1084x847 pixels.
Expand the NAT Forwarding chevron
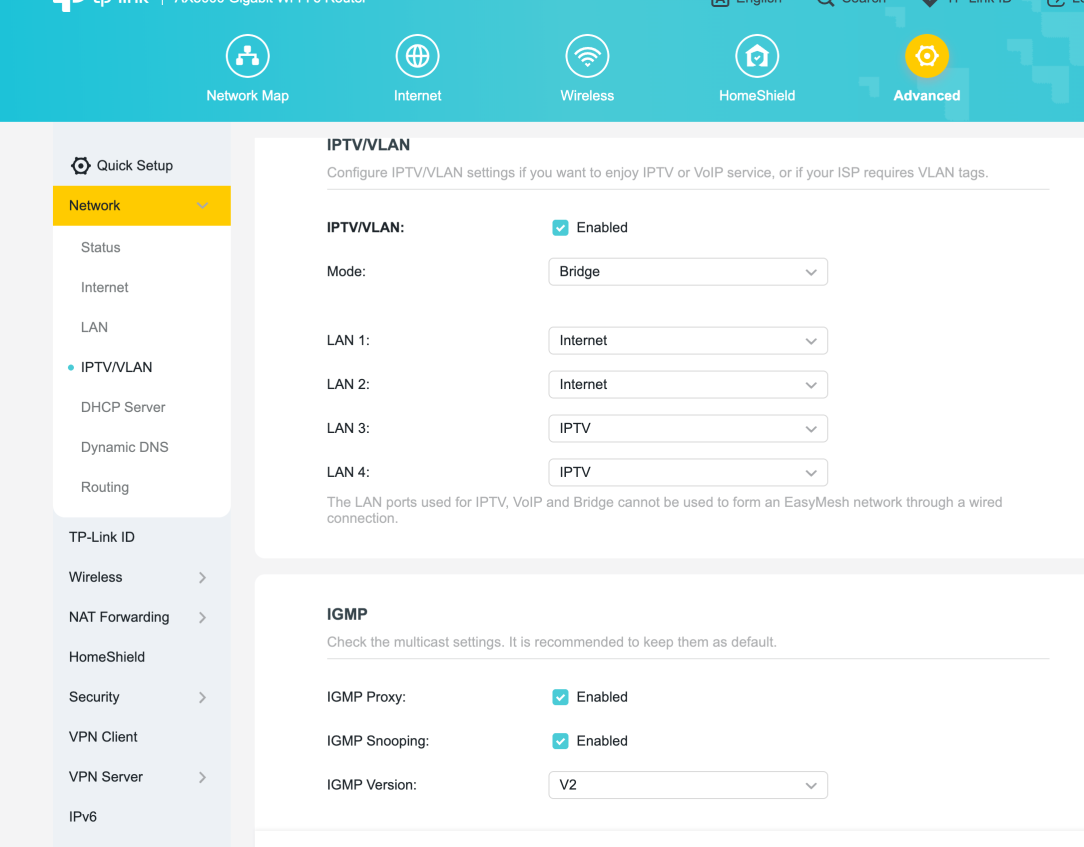[x=202, y=617]
